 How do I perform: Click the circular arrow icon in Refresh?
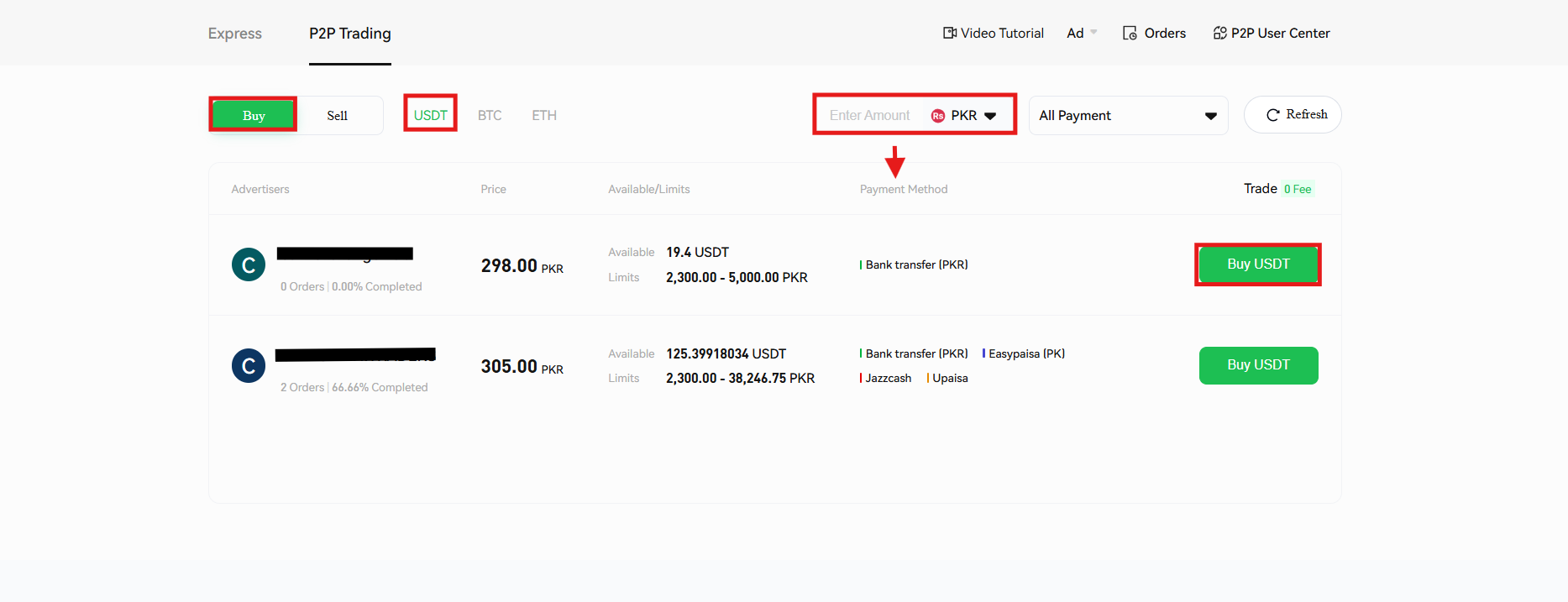[x=1273, y=115]
